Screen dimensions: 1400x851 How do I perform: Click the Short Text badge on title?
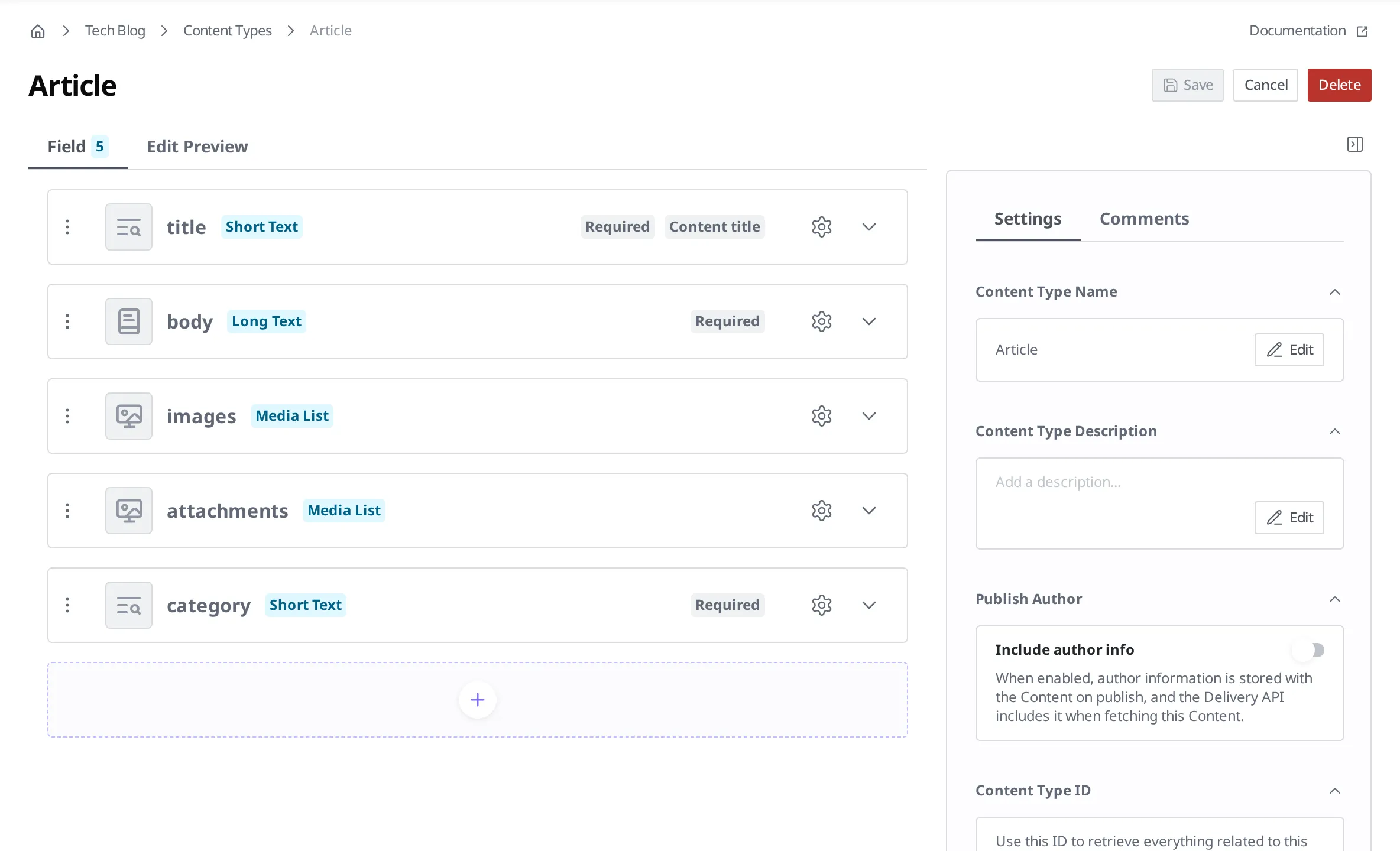coord(262,227)
